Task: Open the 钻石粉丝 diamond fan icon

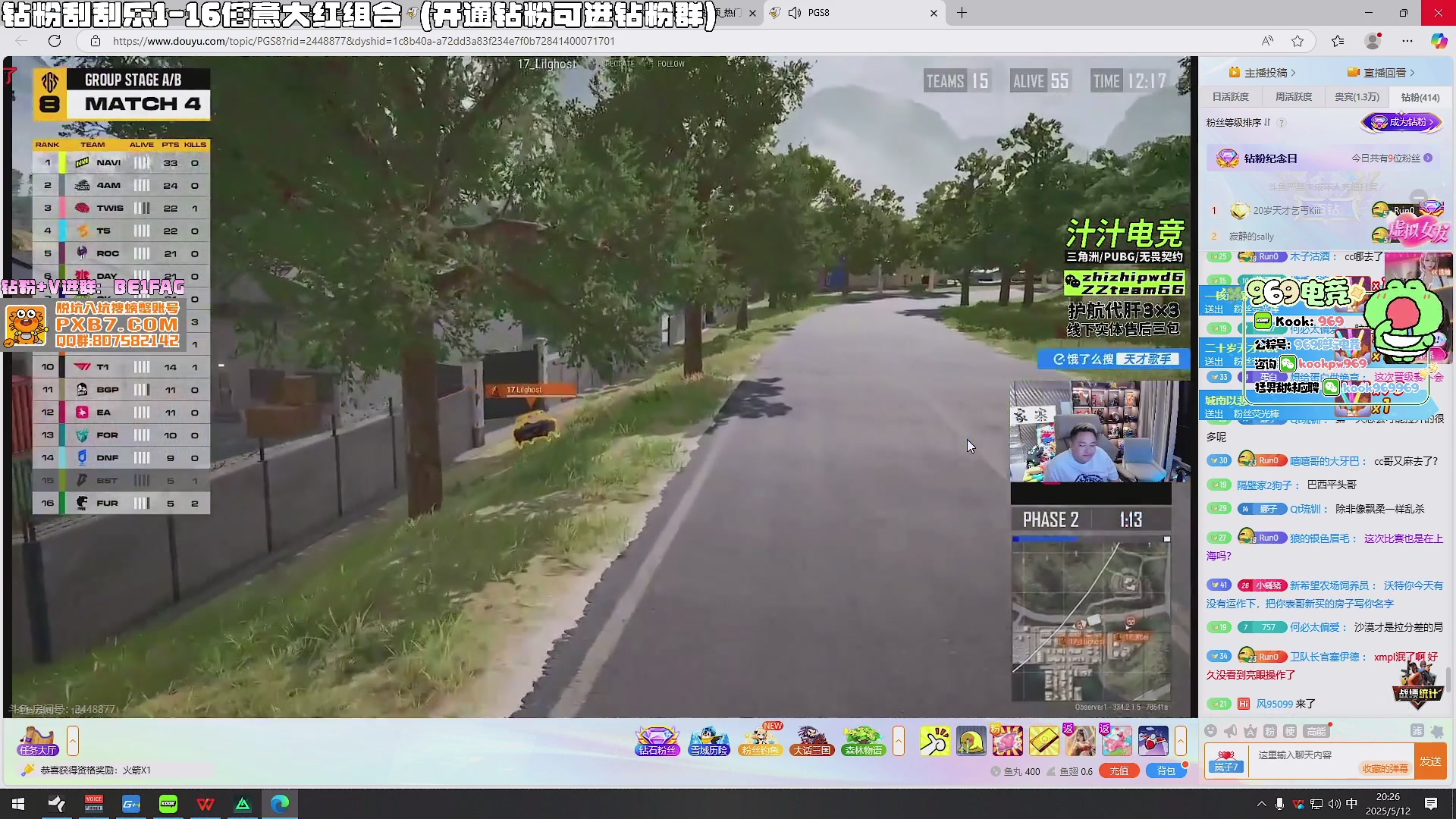Action: 657,741
